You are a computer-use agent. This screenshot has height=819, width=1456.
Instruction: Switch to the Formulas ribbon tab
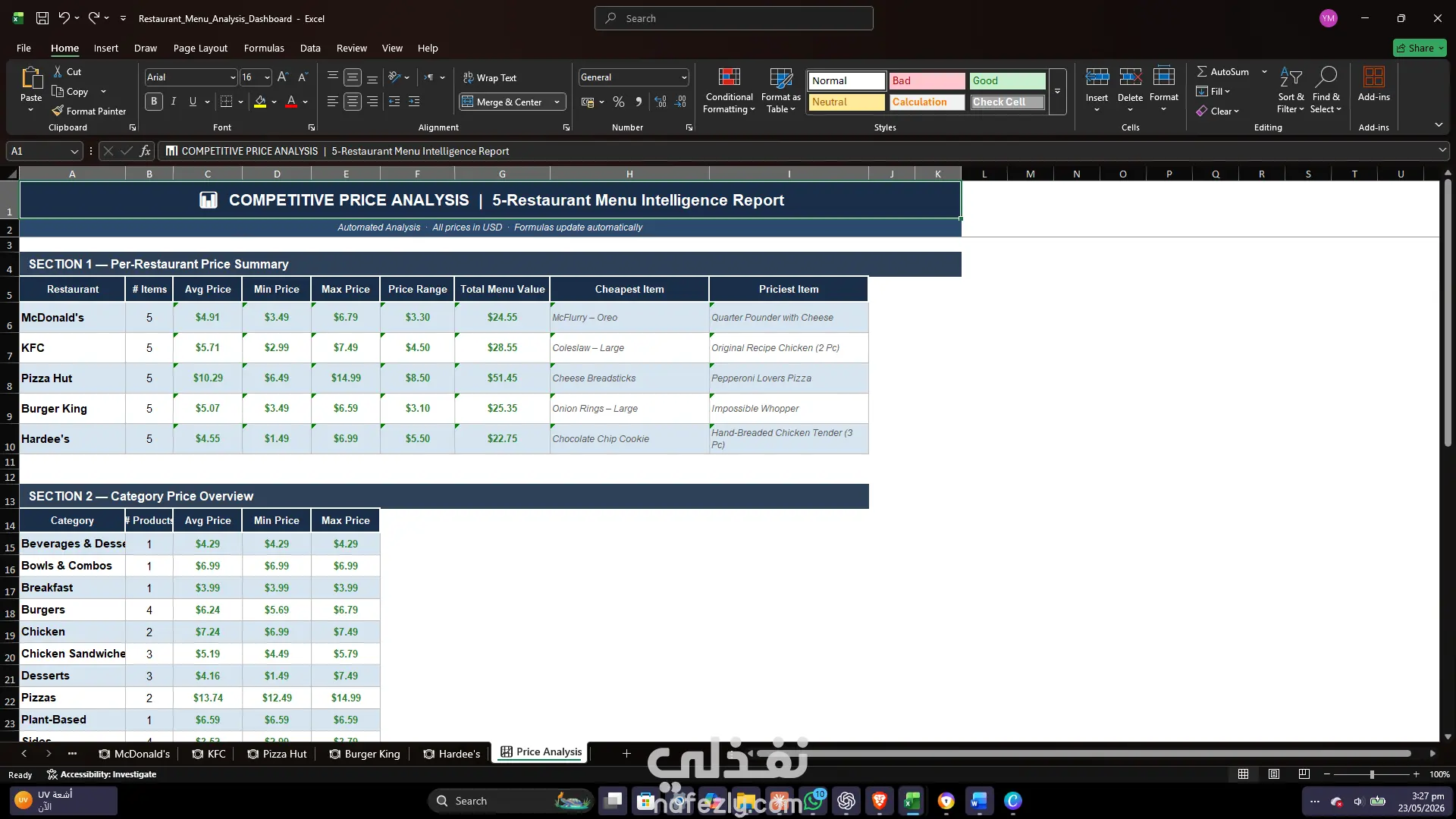[264, 48]
